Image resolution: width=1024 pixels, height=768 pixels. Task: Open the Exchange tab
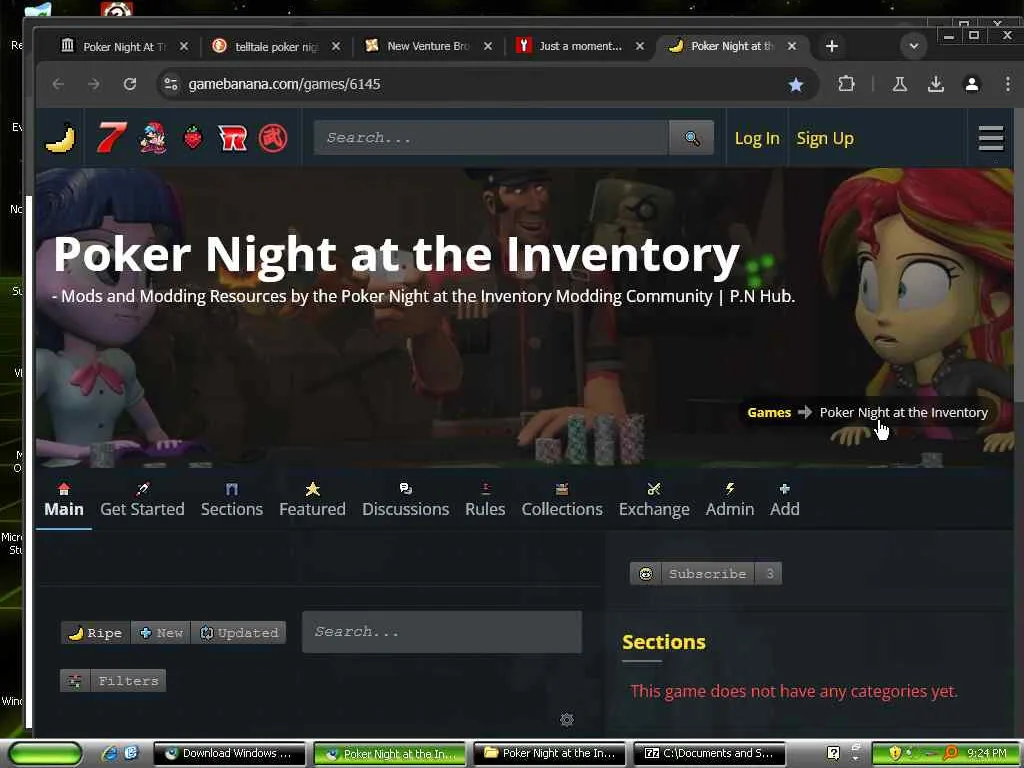[654, 501]
